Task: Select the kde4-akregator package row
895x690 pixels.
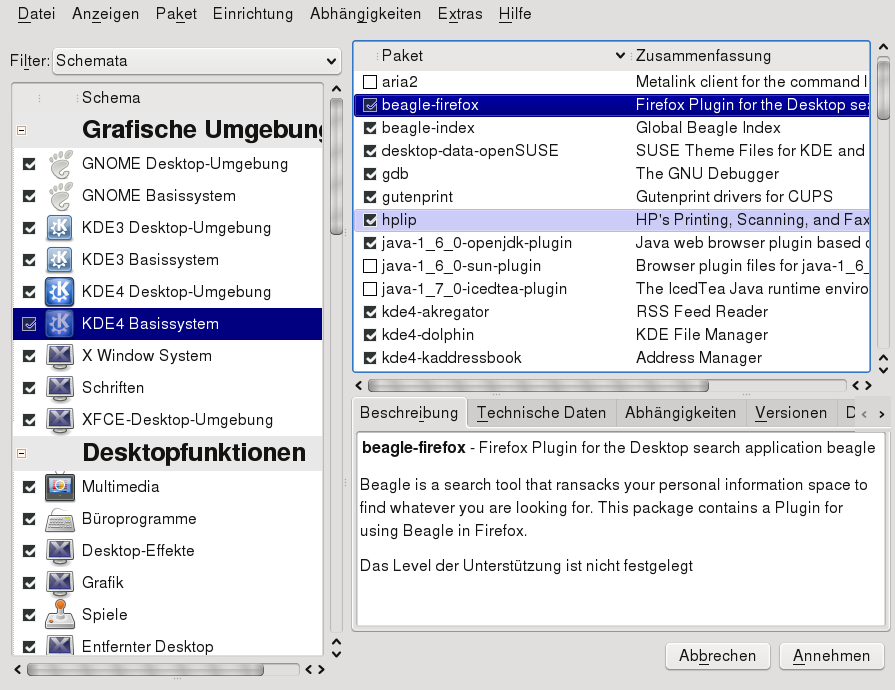Action: (x=612, y=312)
